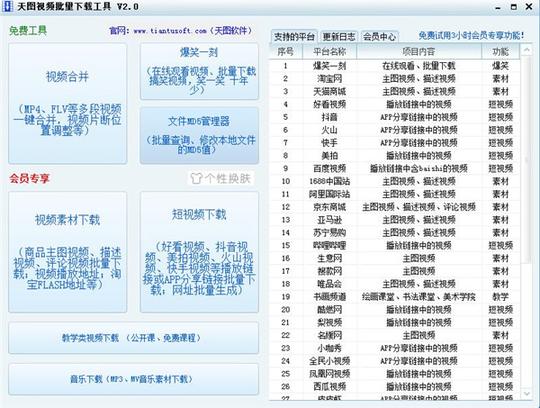The width and height of the screenshot is (540, 408).
Task: Select the 全民小视频 row
Action: click(394, 361)
